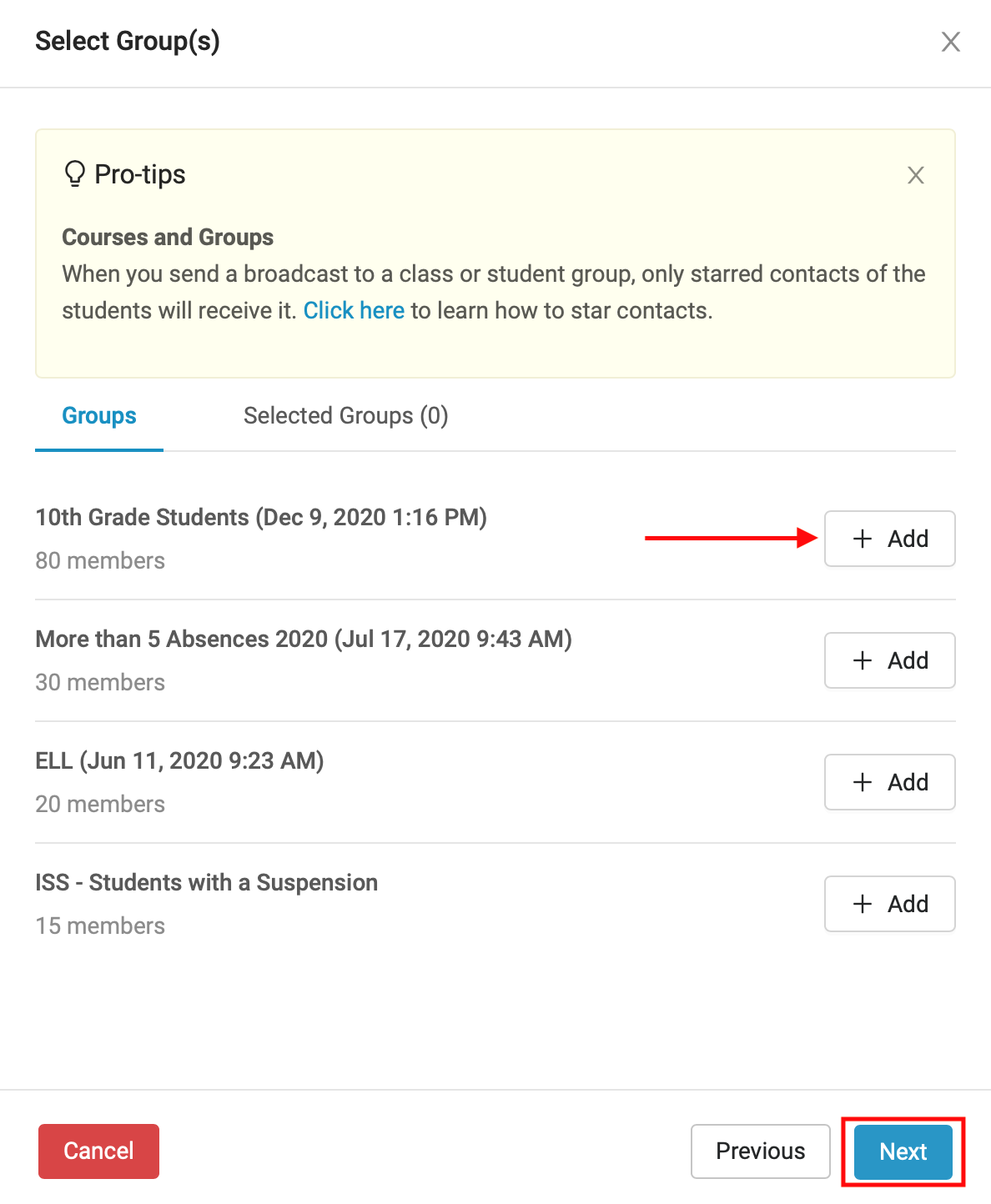Viewport: 991px width, 1204px height.
Task: Click the ELL group title
Action: 179,761
